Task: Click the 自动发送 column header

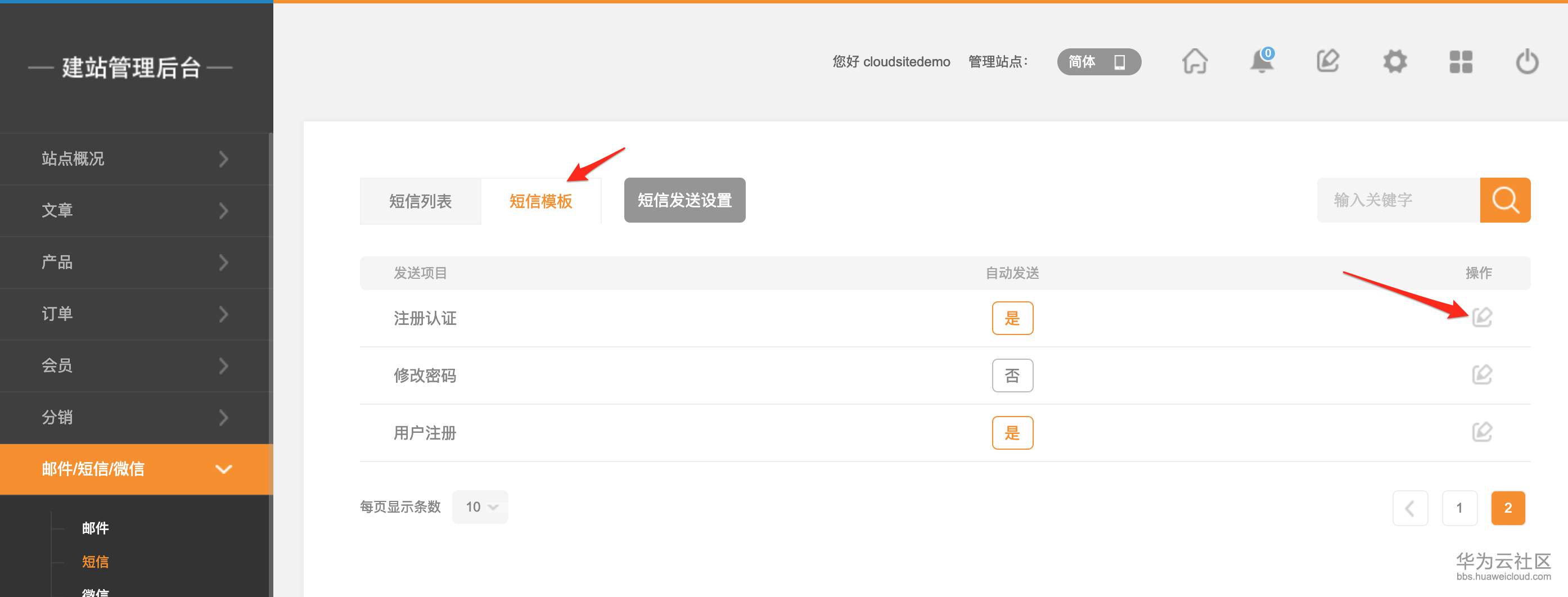Action: tap(1012, 273)
